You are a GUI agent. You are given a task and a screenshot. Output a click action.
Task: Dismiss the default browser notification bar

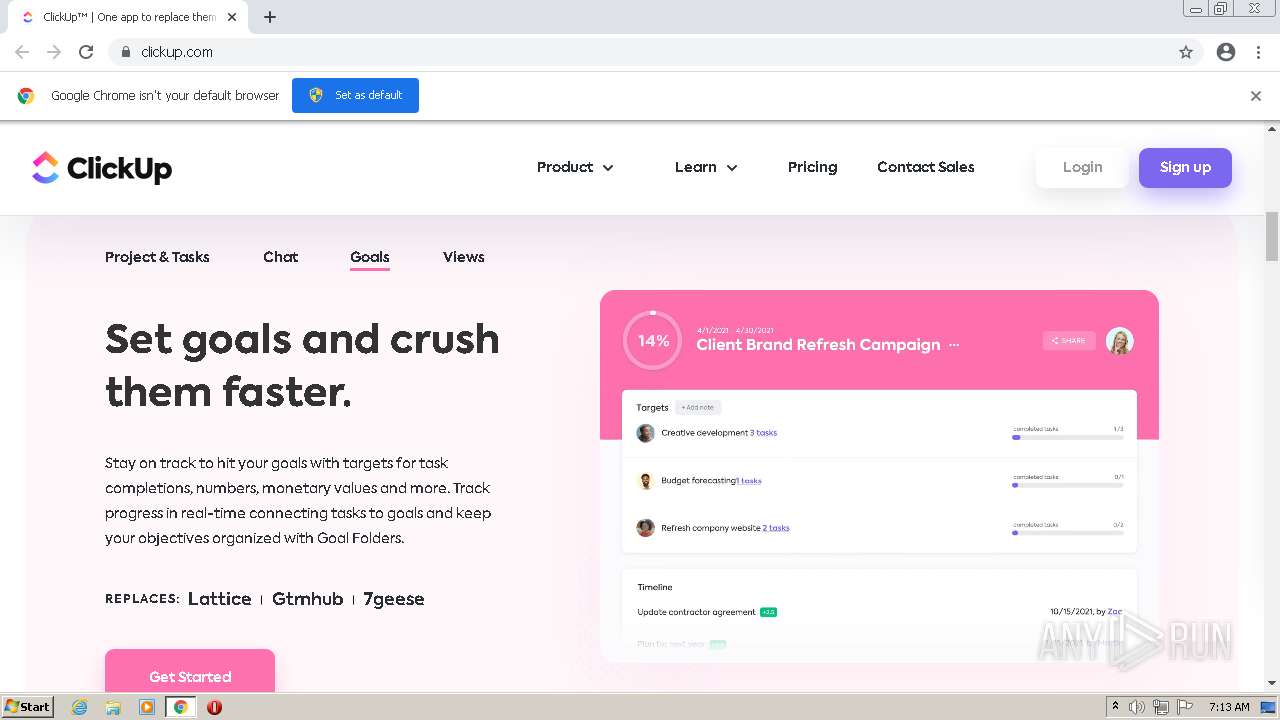click(x=1256, y=96)
